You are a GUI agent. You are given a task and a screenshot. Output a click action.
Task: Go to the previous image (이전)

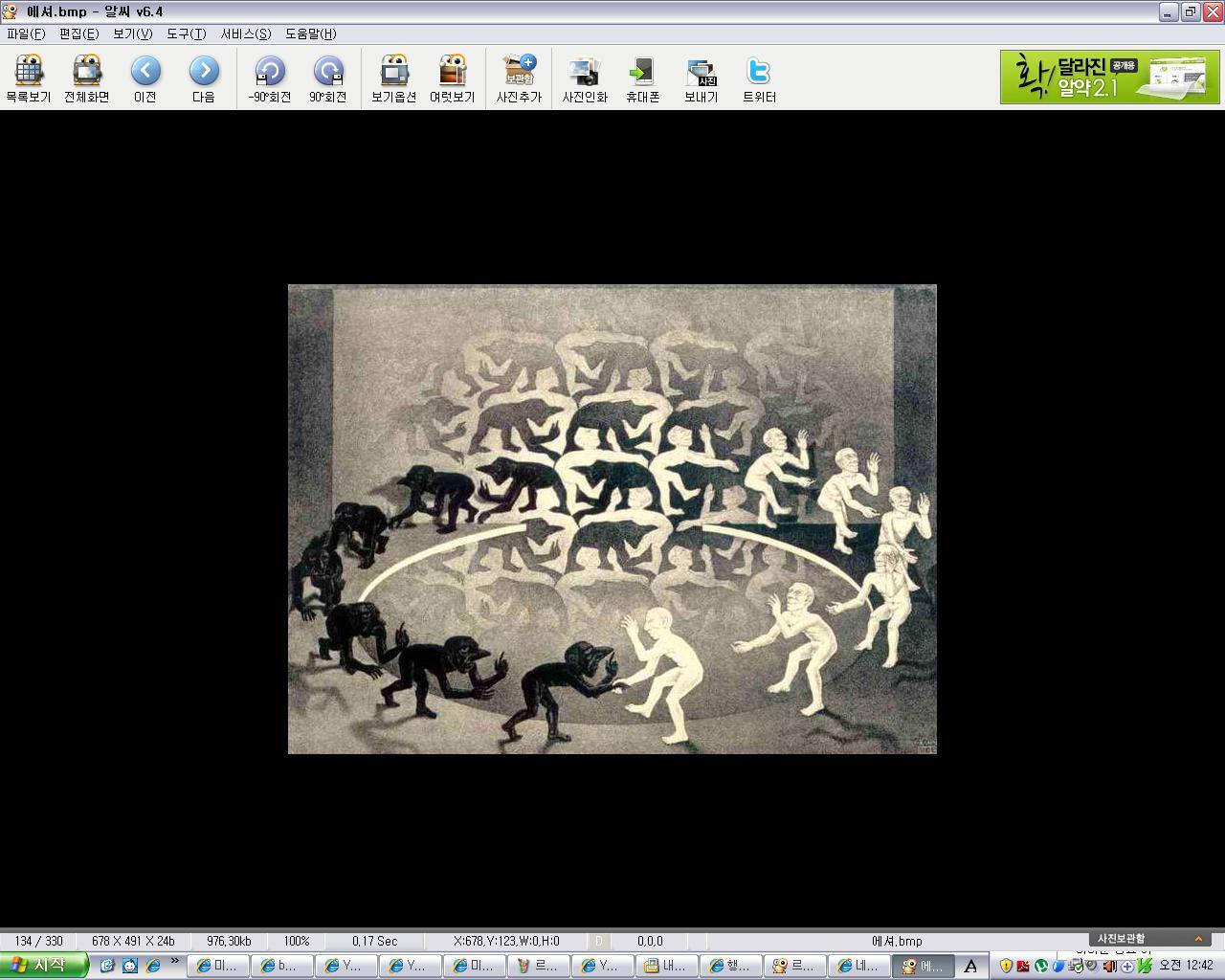(145, 78)
